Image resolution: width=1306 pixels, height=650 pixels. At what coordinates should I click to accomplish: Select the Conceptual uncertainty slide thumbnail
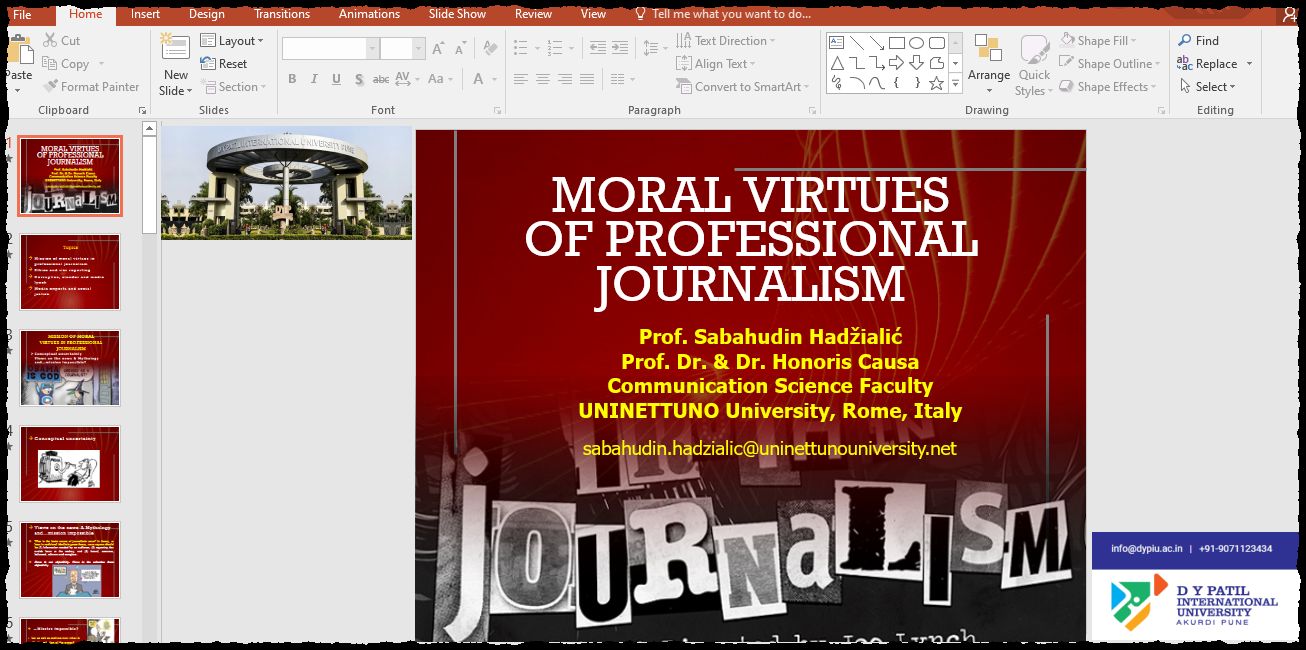(x=70, y=464)
